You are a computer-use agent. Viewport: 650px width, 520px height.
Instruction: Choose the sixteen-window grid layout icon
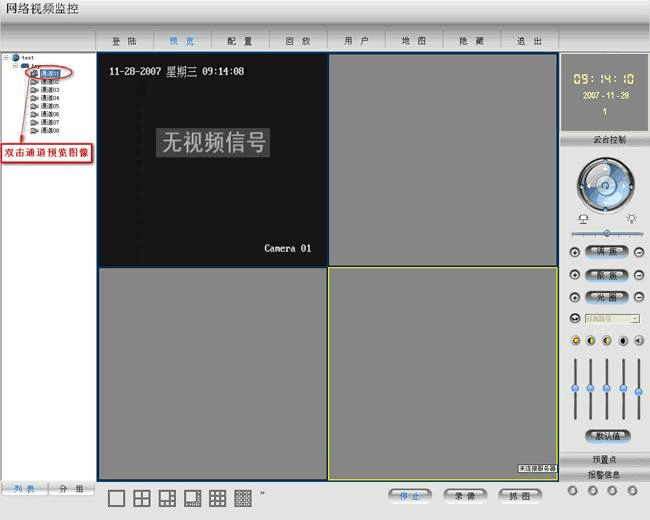click(x=243, y=497)
